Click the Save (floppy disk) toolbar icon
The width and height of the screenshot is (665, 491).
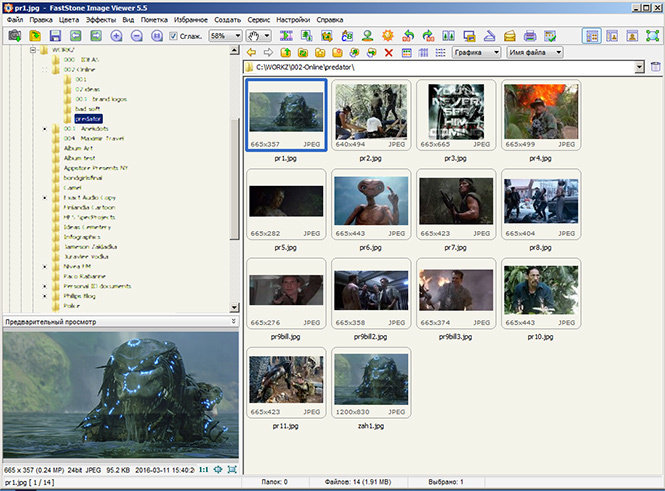pos(54,36)
